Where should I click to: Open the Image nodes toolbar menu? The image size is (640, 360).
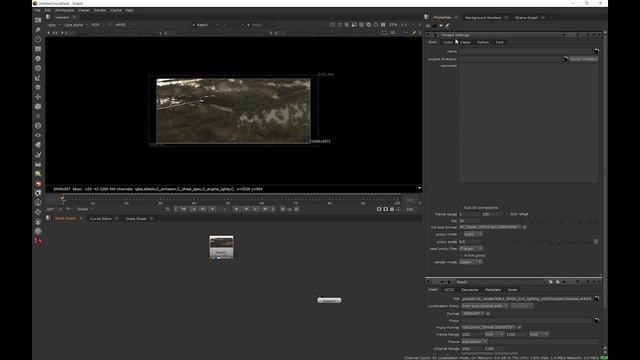pyautogui.click(x=38, y=20)
